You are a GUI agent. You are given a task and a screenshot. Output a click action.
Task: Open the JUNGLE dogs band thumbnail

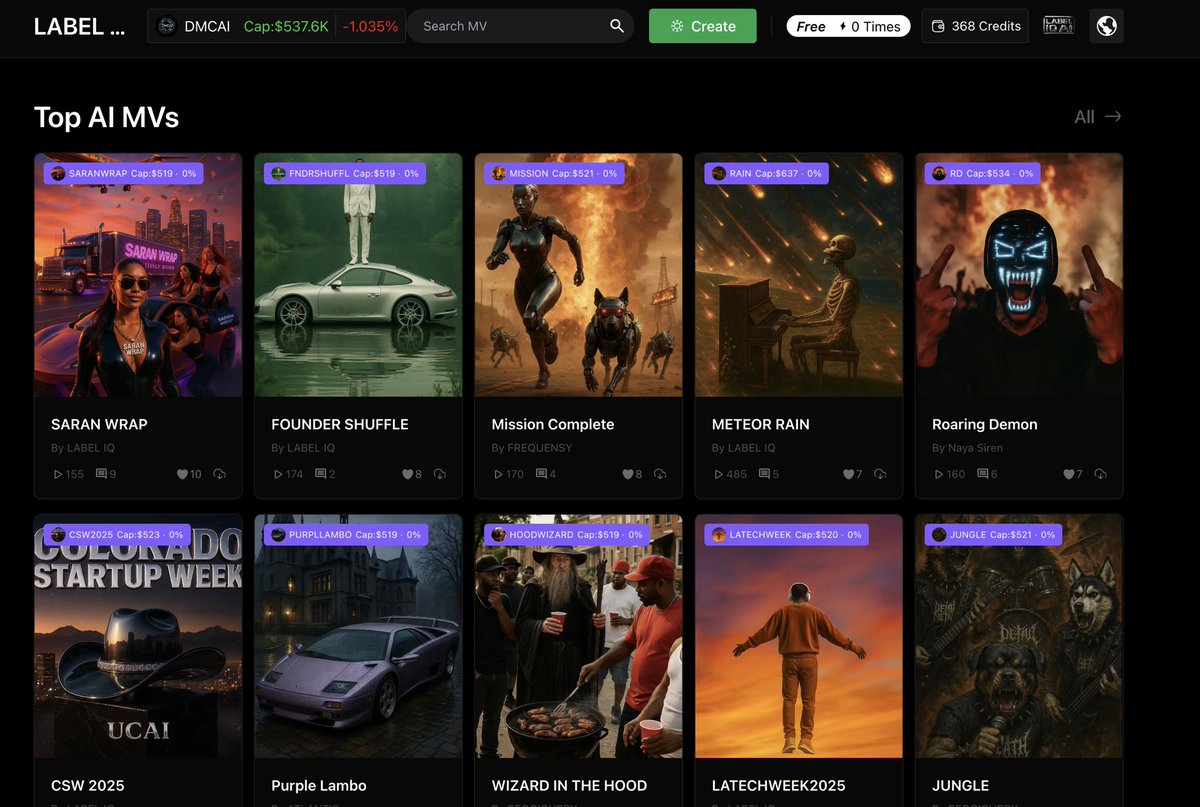1019,636
